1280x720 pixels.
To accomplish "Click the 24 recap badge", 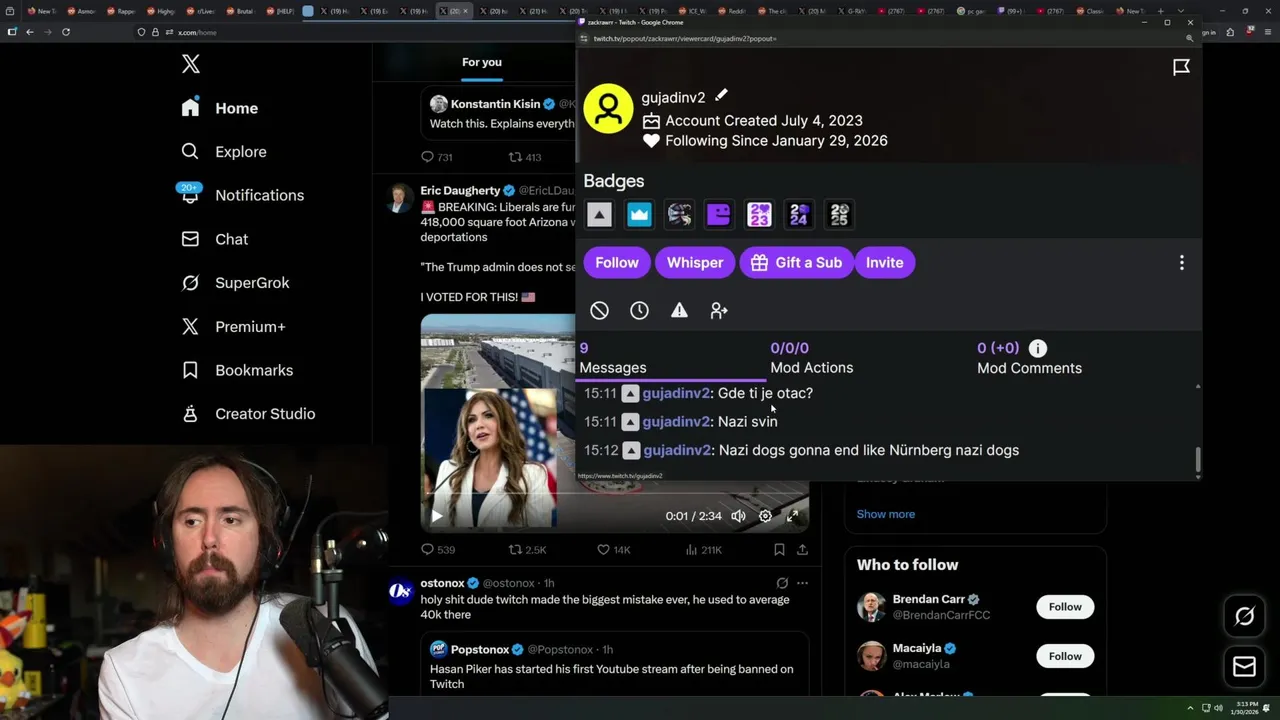I will tap(799, 214).
